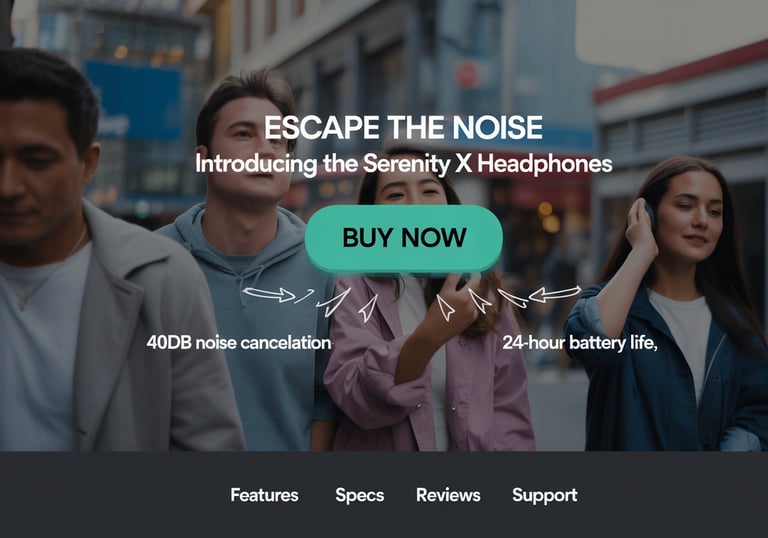Click the long outlined arrow pointing right
768x538 pixels.
pyautogui.click(x=269, y=294)
